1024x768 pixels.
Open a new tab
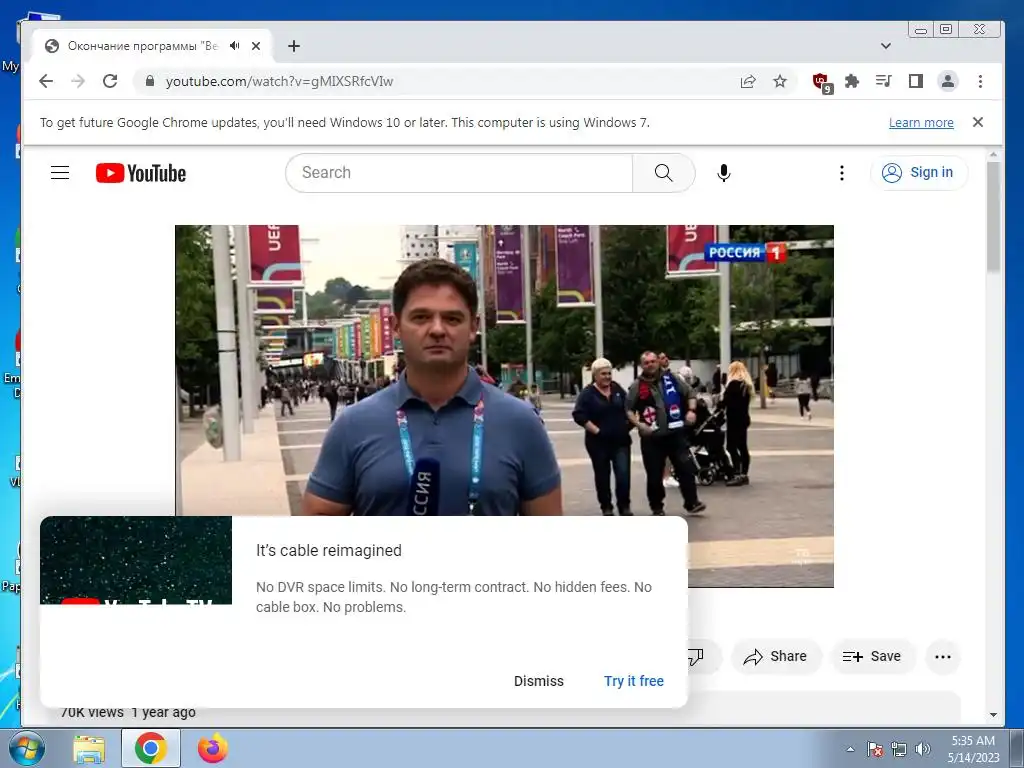pyautogui.click(x=294, y=46)
